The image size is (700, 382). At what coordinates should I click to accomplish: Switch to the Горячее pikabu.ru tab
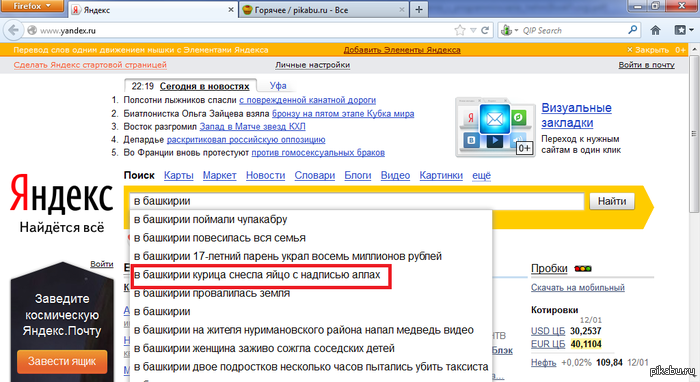point(324,10)
